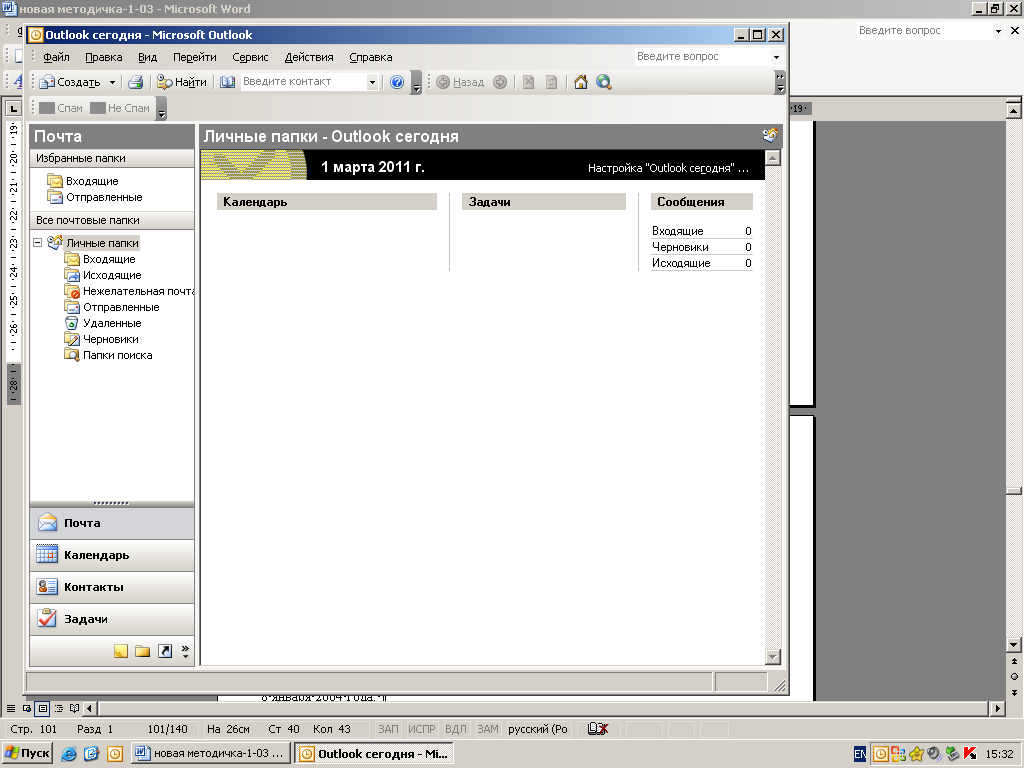Click the Пуск start button
Image resolution: width=1024 pixels, height=768 pixels.
coord(27,754)
